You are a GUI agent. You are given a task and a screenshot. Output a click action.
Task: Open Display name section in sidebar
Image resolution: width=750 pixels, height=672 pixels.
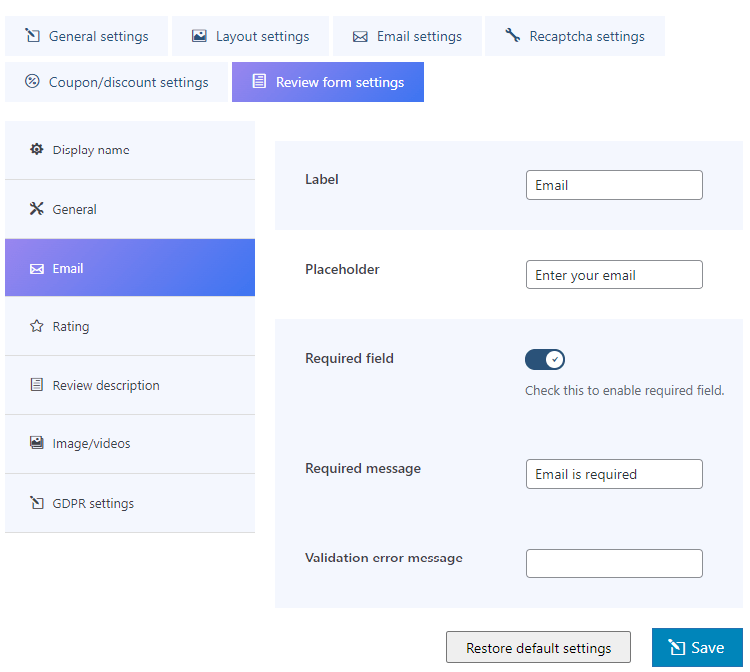tap(130, 150)
